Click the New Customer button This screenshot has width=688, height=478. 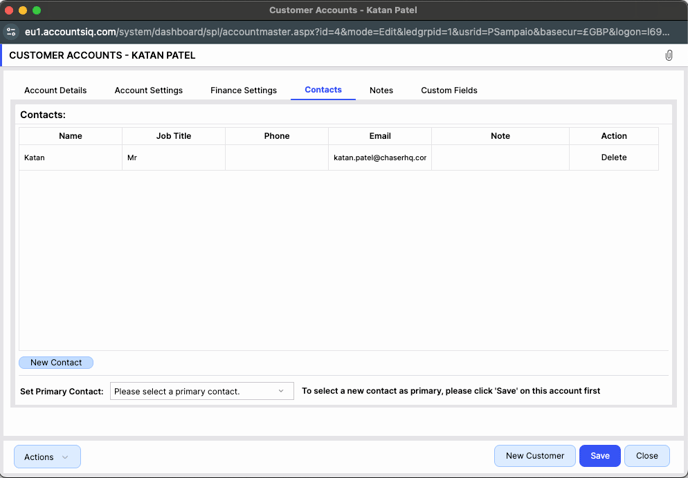tap(535, 456)
